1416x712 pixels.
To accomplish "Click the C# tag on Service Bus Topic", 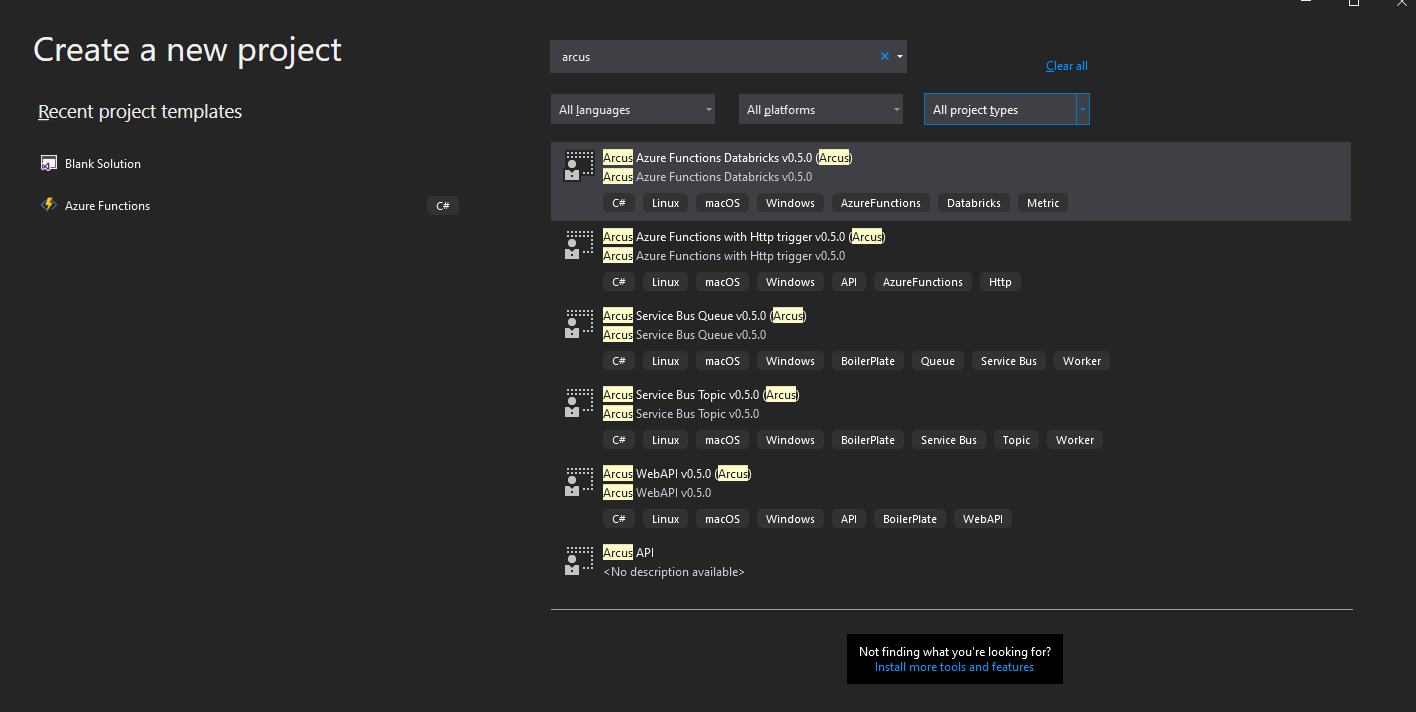I will pyautogui.click(x=619, y=440).
